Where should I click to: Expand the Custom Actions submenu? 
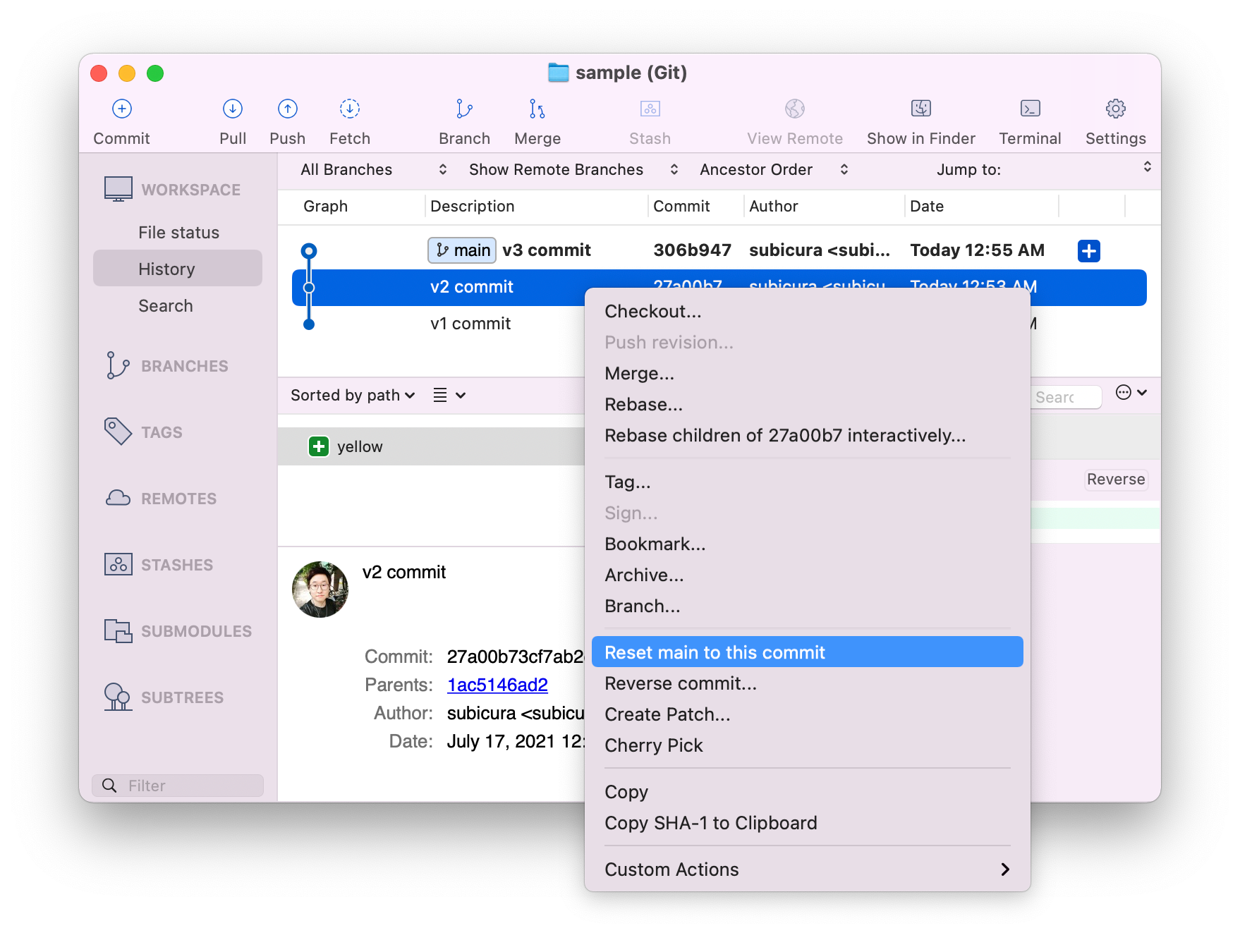(x=808, y=869)
